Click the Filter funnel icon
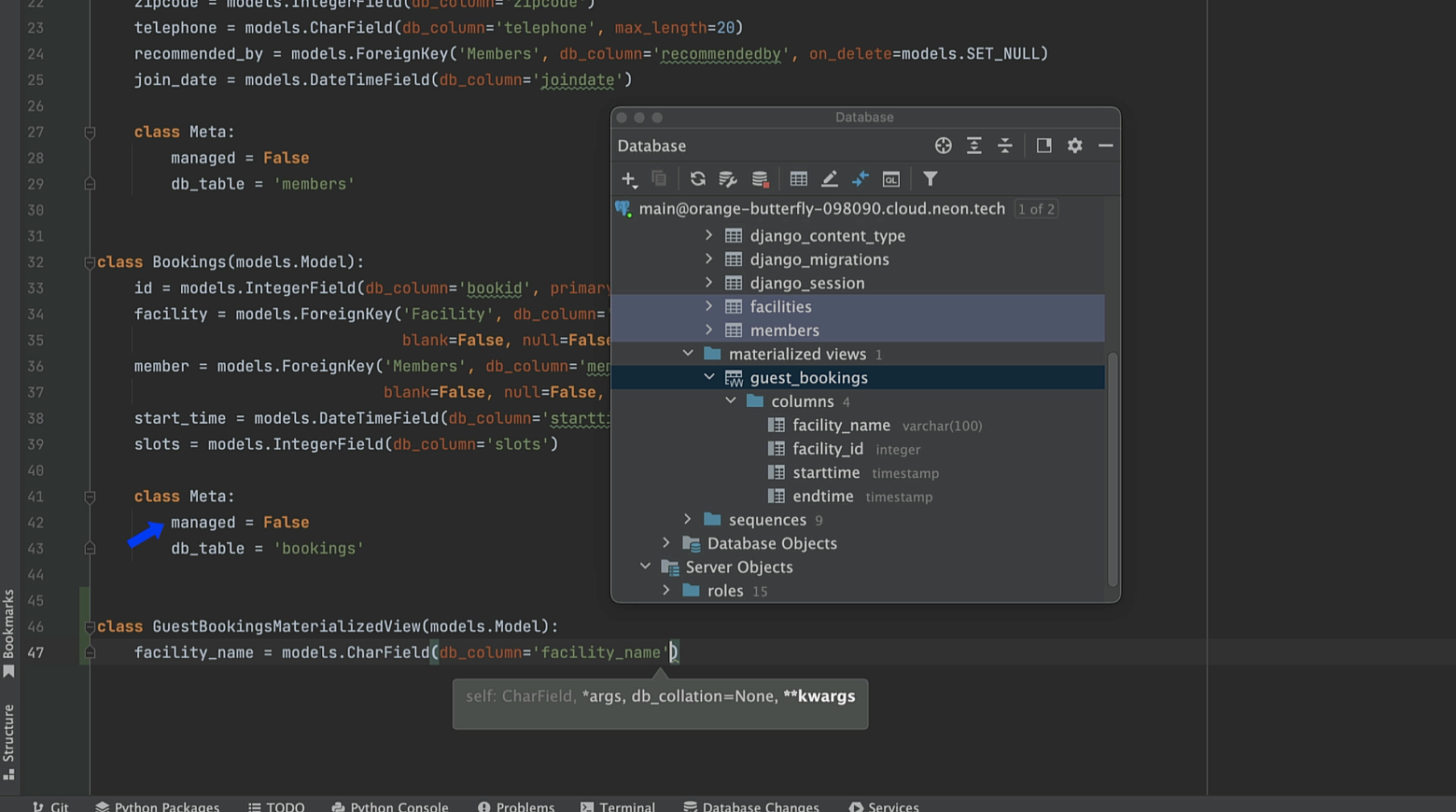Screen dimensions: 1456x812 pyautogui.click(x=931, y=178)
